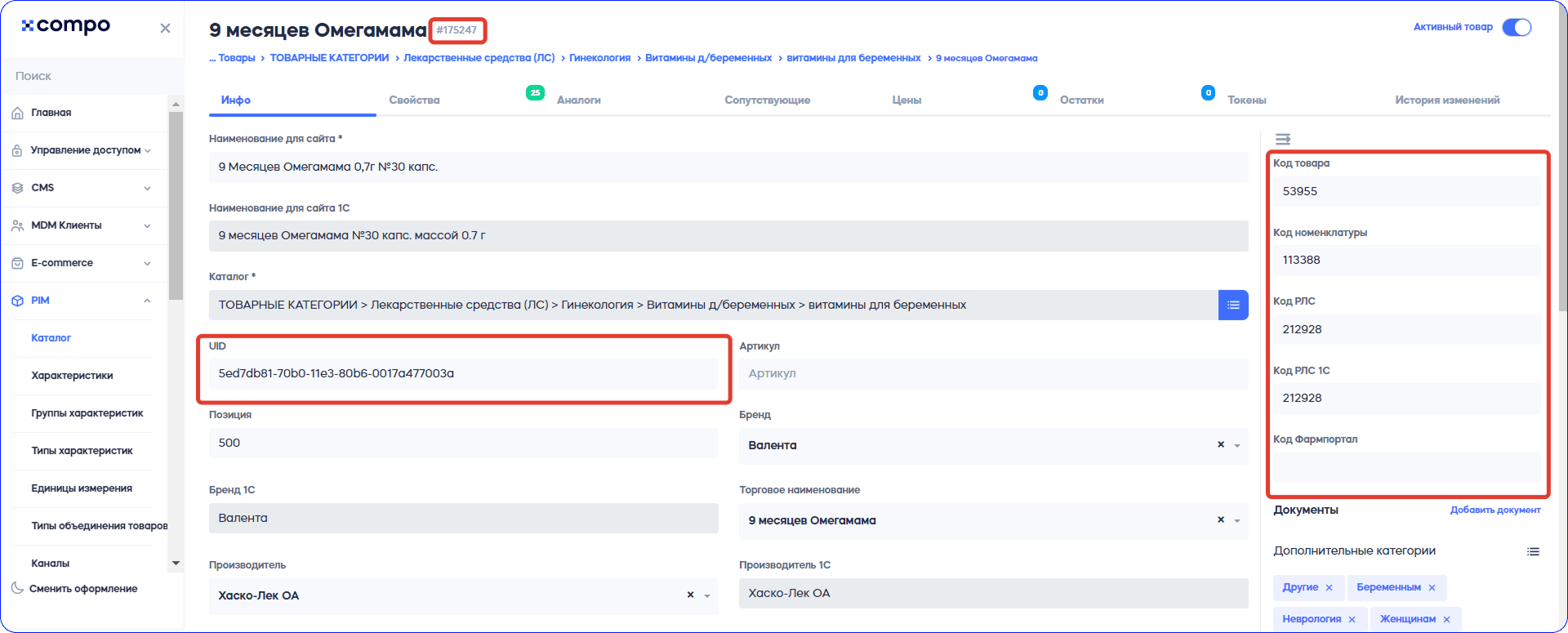Expand the MDM Клиенты menu chevron
1568x633 pixels.
(x=147, y=225)
